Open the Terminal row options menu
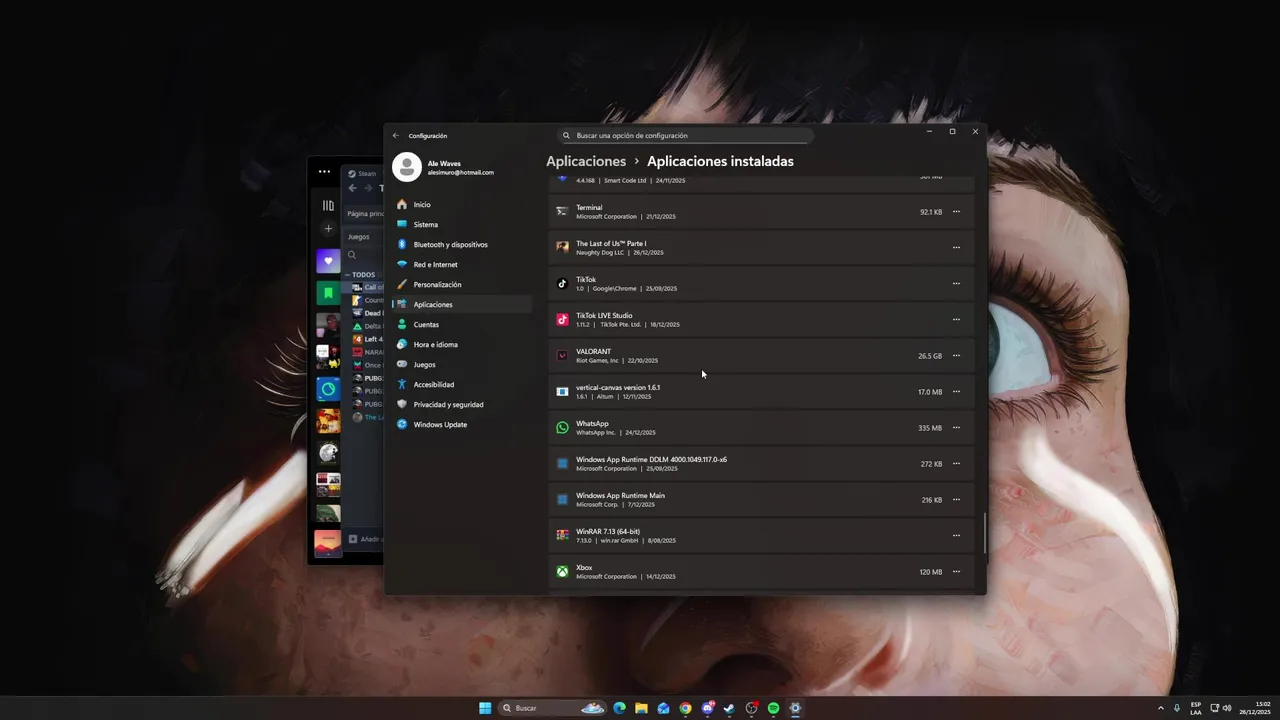The image size is (1280, 720). coord(956,212)
